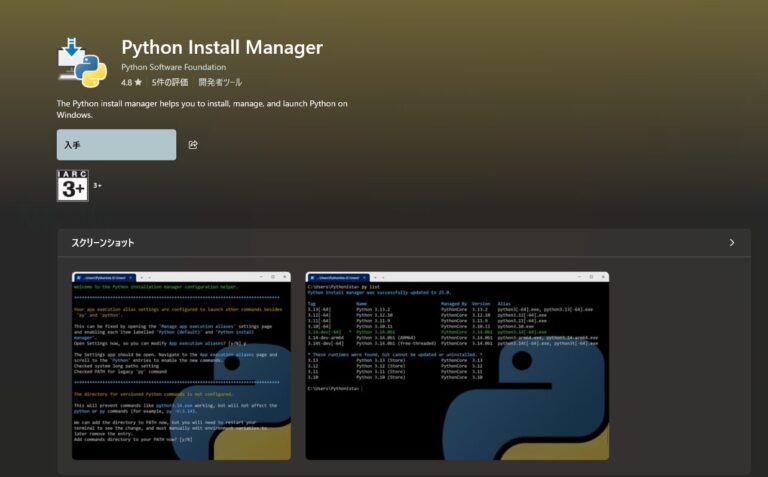Click the Python Install Manager title

[x=222, y=48]
